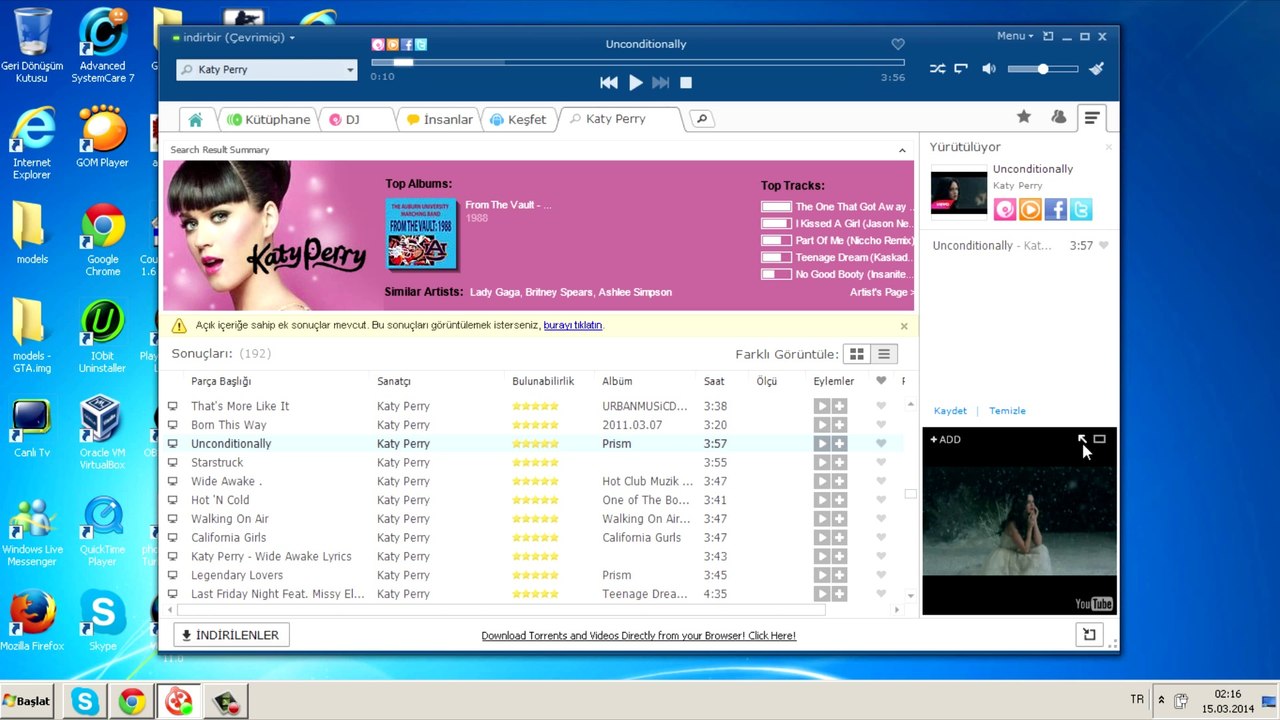Skip to the next track
Image resolution: width=1280 pixels, height=720 pixels.
[660, 83]
